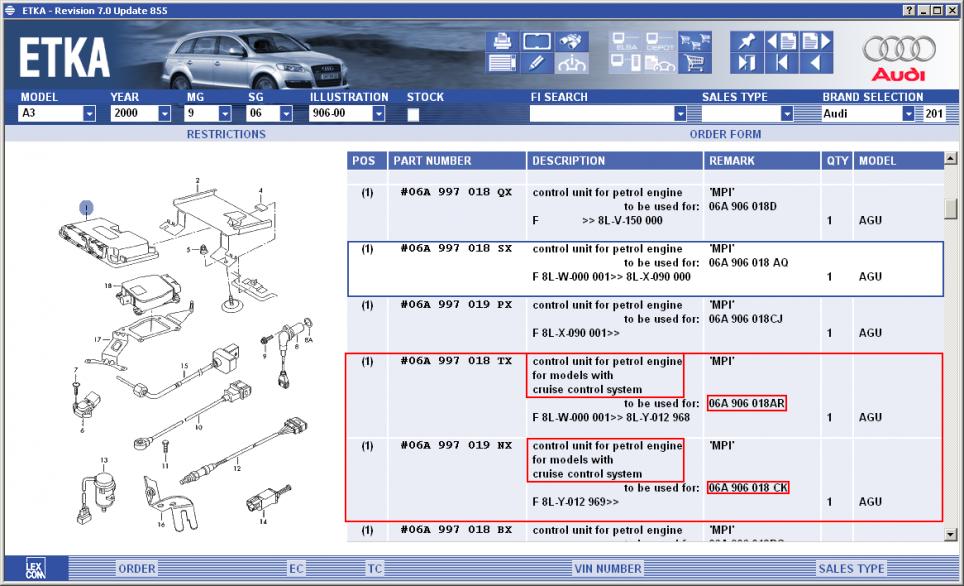Click the Audi rings logo
The width and height of the screenshot is (964, 586).
899,49
